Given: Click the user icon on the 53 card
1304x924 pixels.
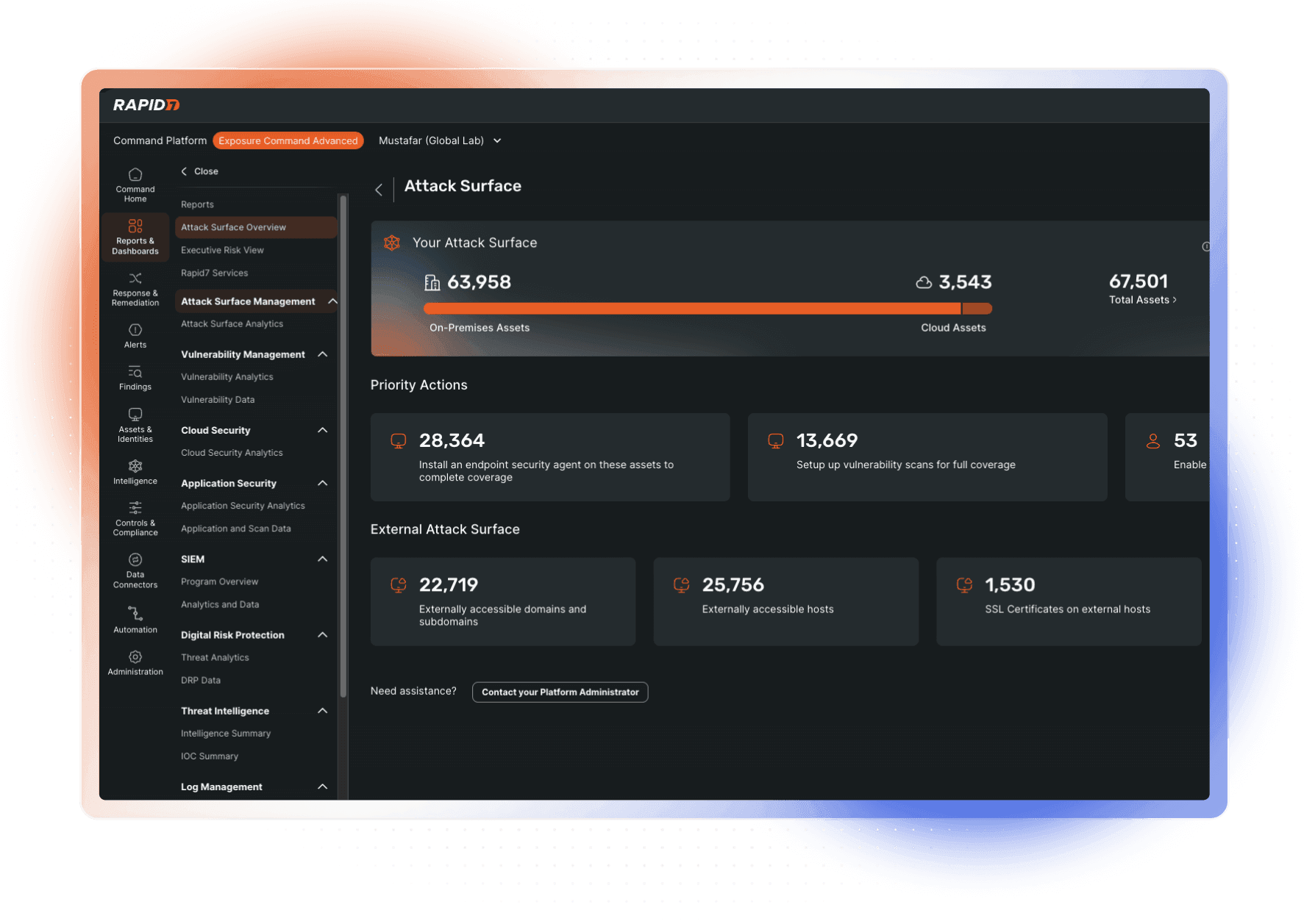Looking at the screenshot, I should (x=1153, y=440).
